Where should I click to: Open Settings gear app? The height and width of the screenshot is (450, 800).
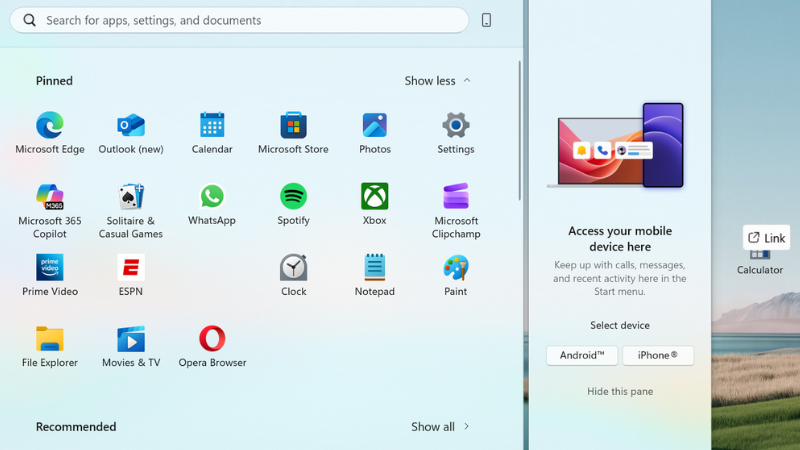(x=456, y=133)
